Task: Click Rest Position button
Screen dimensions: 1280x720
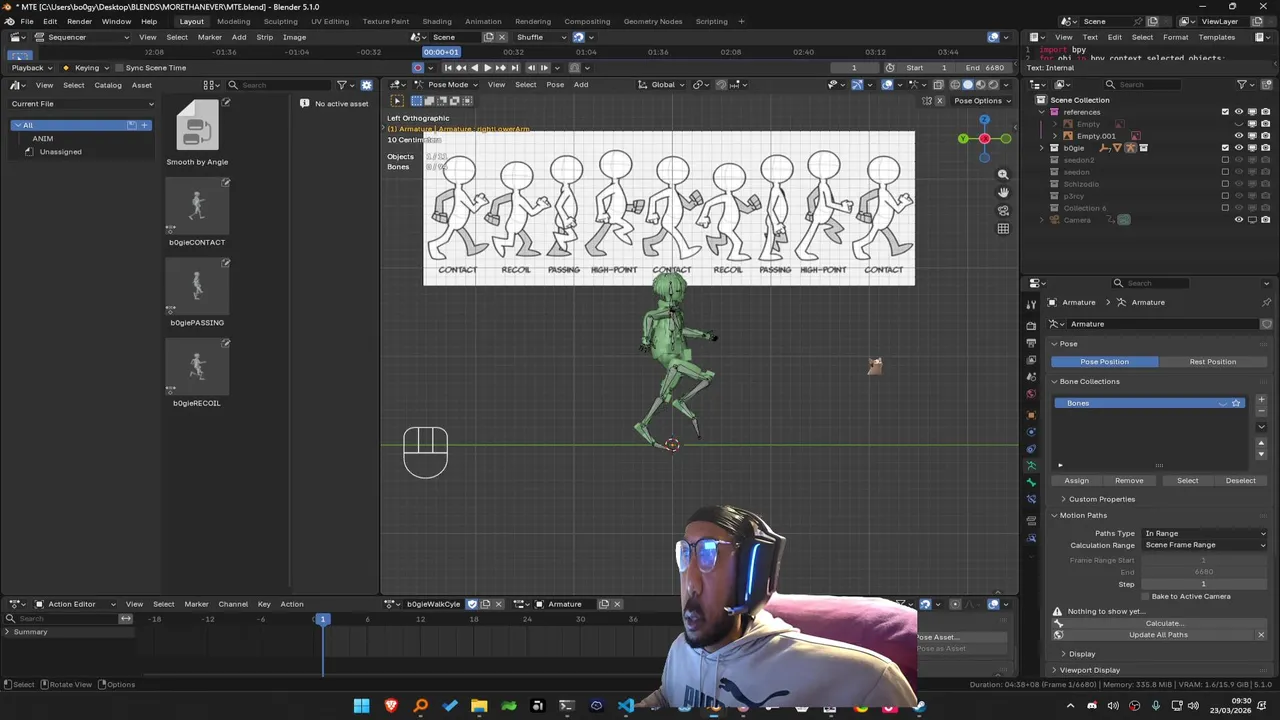Action: coord(1213,362)
